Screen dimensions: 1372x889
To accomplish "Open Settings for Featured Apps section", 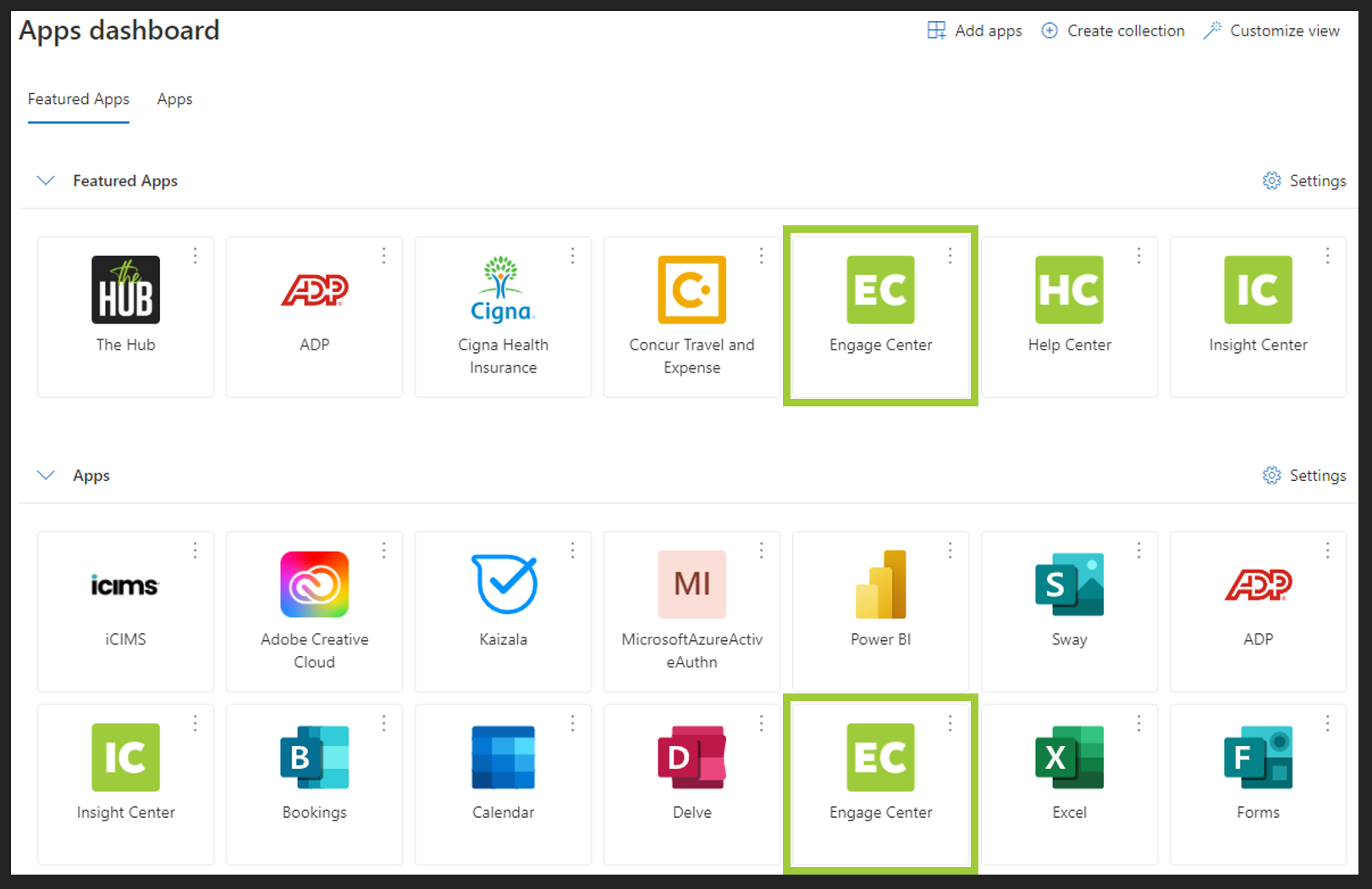I will (1304, 180).
